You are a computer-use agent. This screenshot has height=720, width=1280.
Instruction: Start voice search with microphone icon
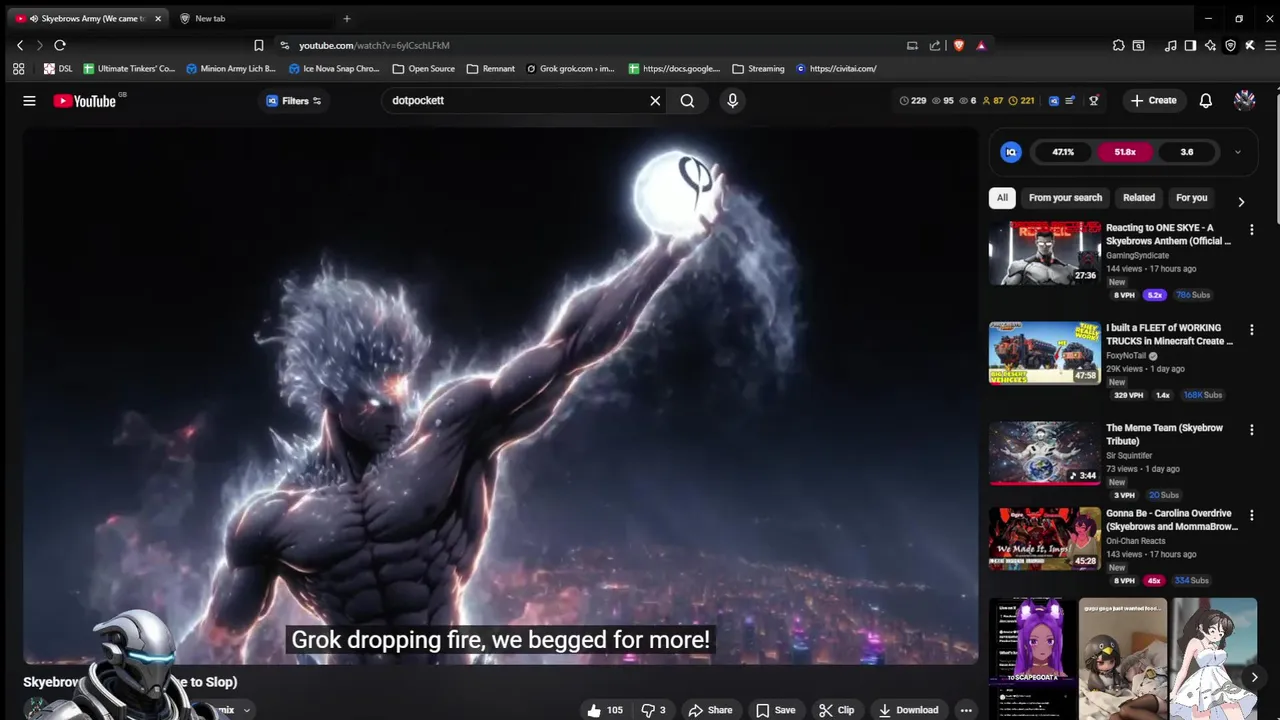[732, 100]
